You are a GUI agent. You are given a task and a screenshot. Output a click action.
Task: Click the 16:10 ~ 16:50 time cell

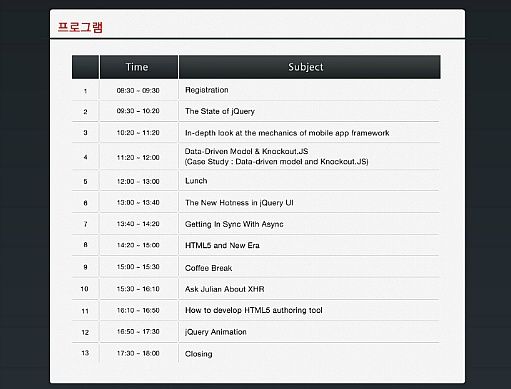[x=138, y=310]
